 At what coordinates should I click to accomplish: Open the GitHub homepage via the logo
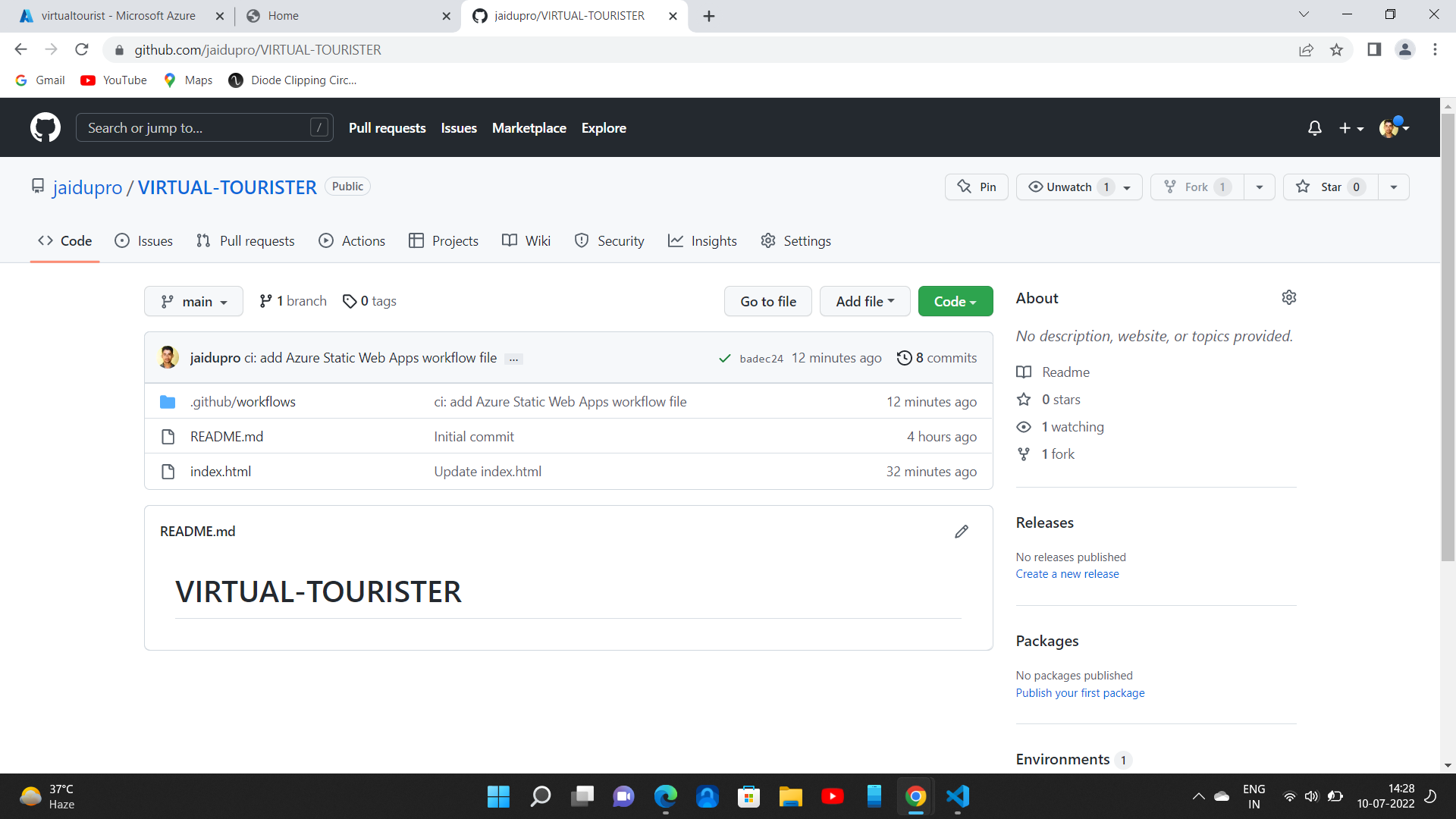(45, 127)
